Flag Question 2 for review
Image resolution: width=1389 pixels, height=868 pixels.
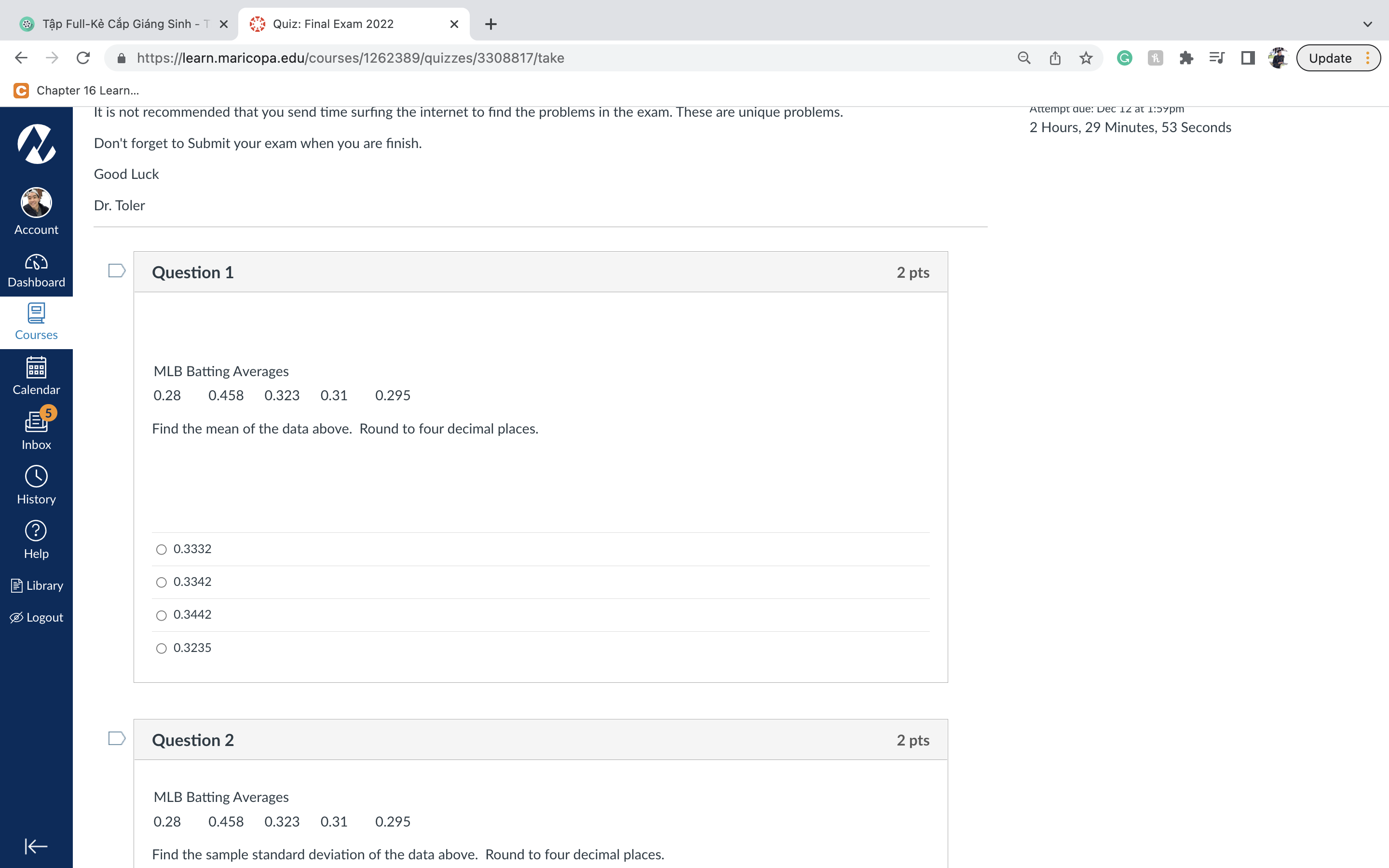tap(117, 738)
